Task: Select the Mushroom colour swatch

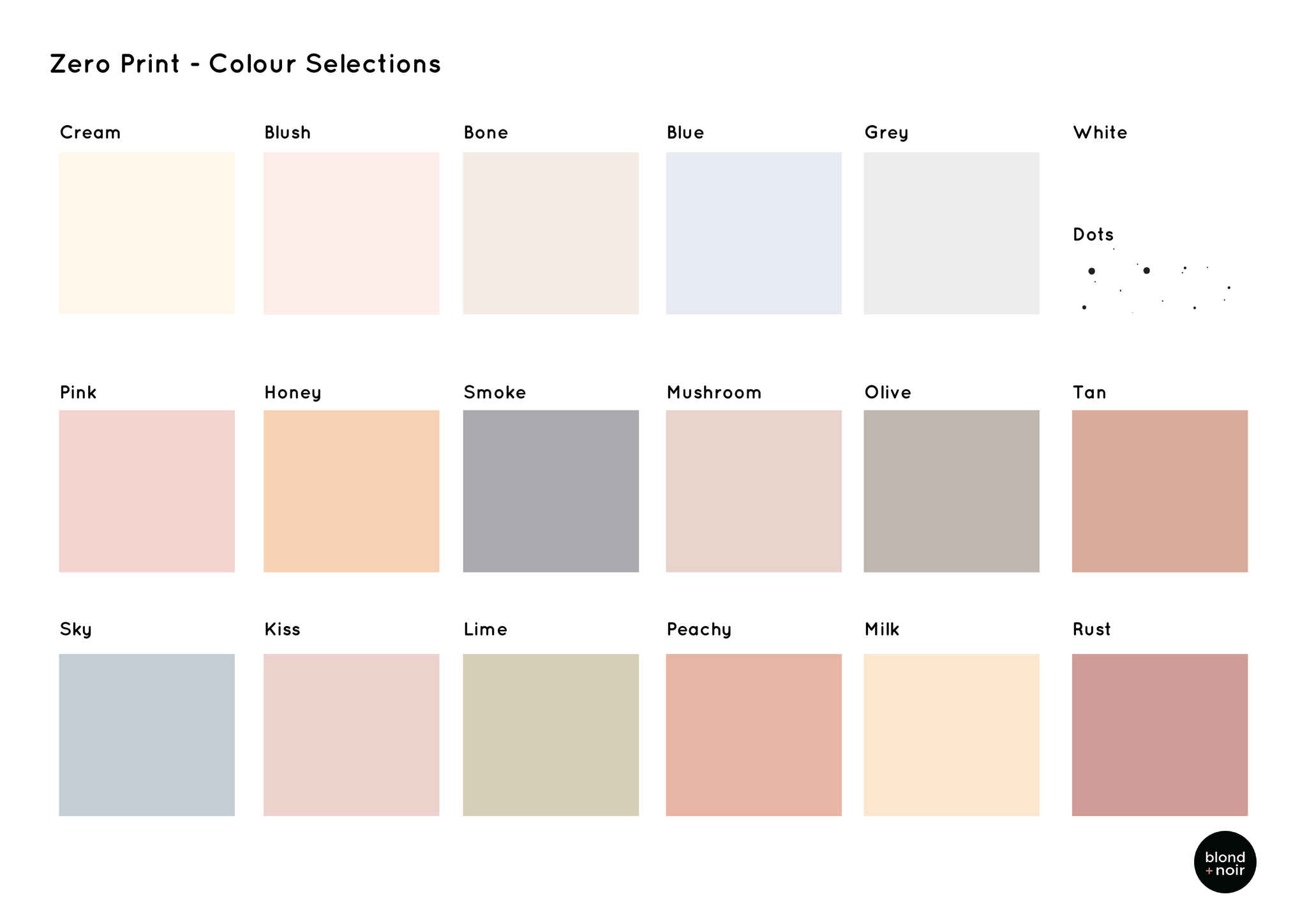Action: coord(754,491)
